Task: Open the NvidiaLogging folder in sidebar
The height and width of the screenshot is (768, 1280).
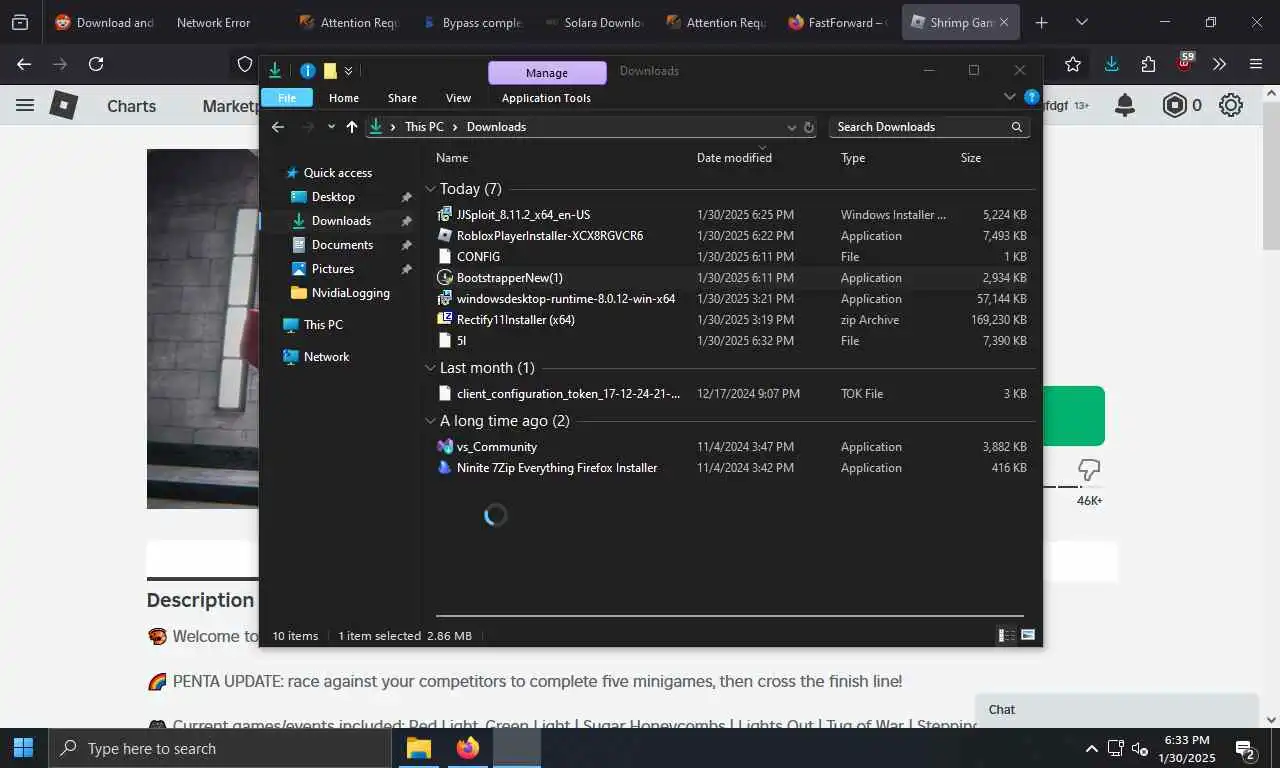Action: click(x=350, y=293)
